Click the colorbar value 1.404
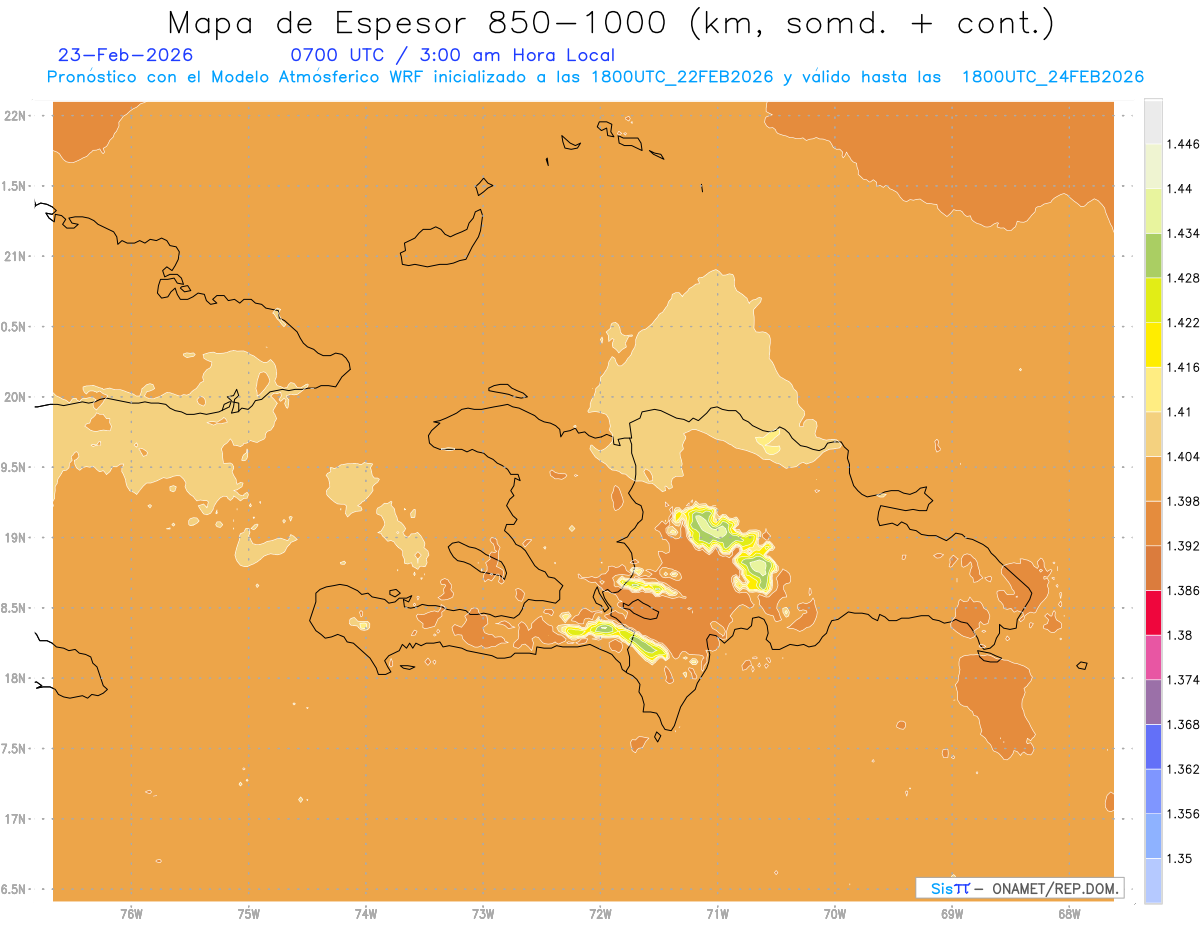The image size is (1200, 927). pos(1183,456)
